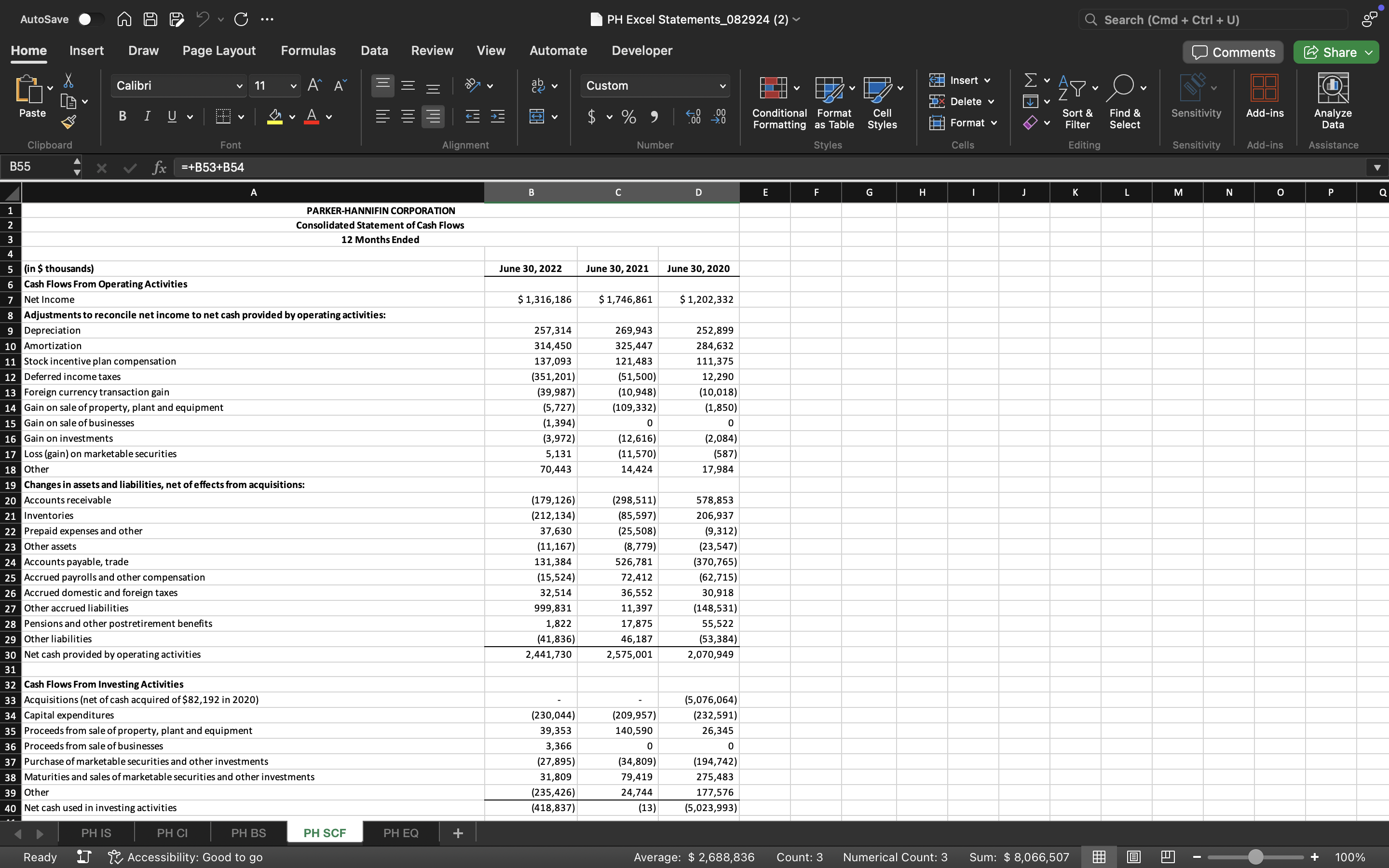Viewport: 1389px width, 868px height.
Task: Click the Increase Decimal icon
Action: pyautogui.click(x=694, y=117)
